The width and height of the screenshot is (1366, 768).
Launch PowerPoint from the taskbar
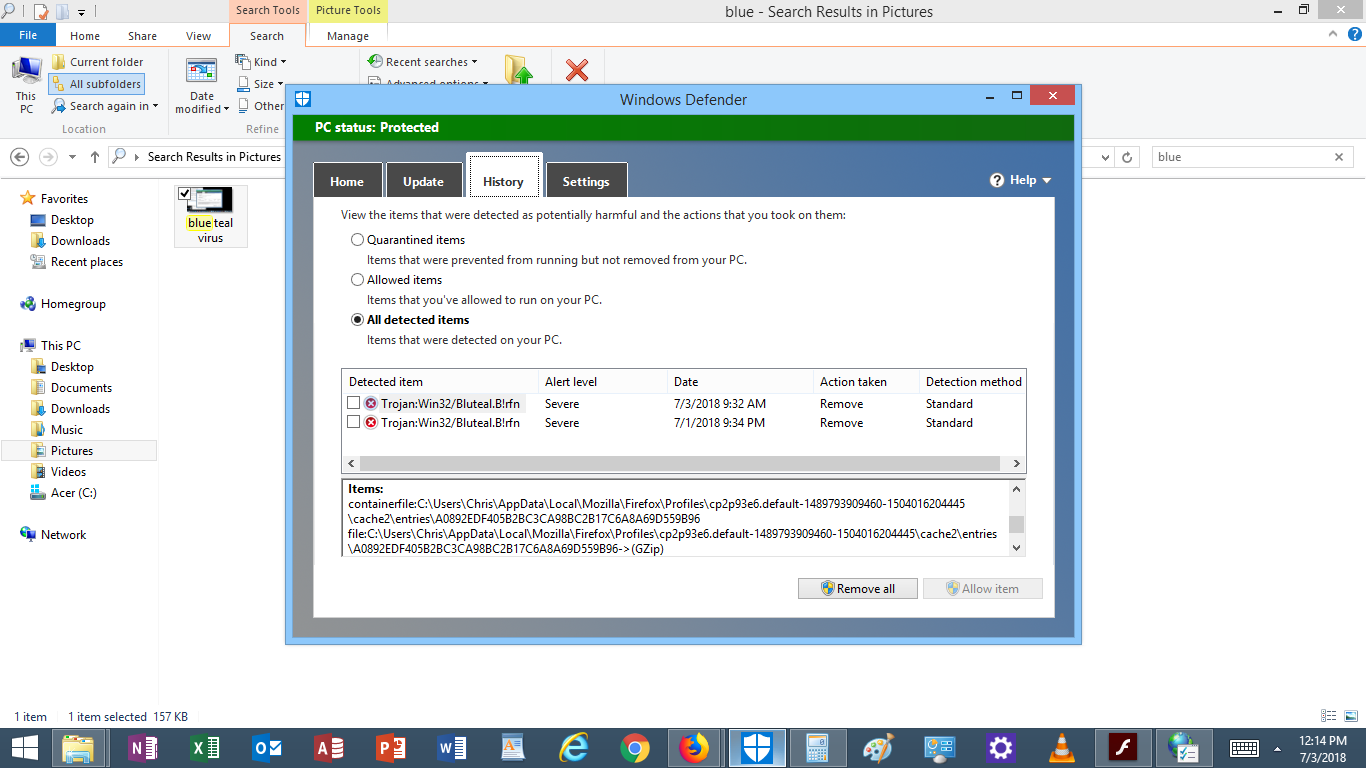[390, 748]
